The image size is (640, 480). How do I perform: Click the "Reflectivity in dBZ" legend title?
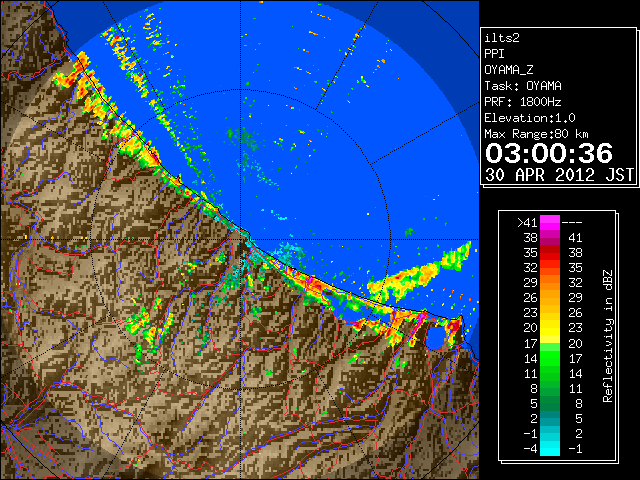(608, 336)
